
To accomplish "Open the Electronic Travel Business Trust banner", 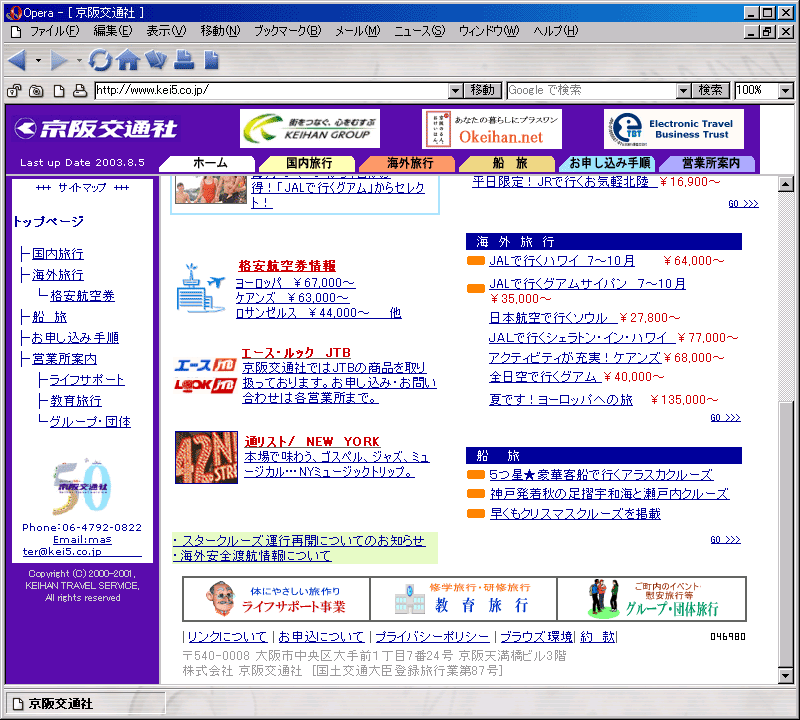I will (673, 129).
